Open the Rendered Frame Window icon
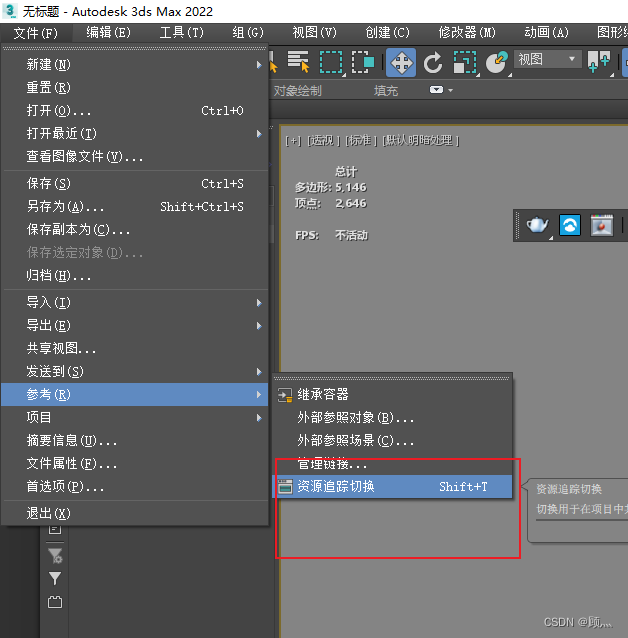The image size is (628, 638). pos(602,225)
